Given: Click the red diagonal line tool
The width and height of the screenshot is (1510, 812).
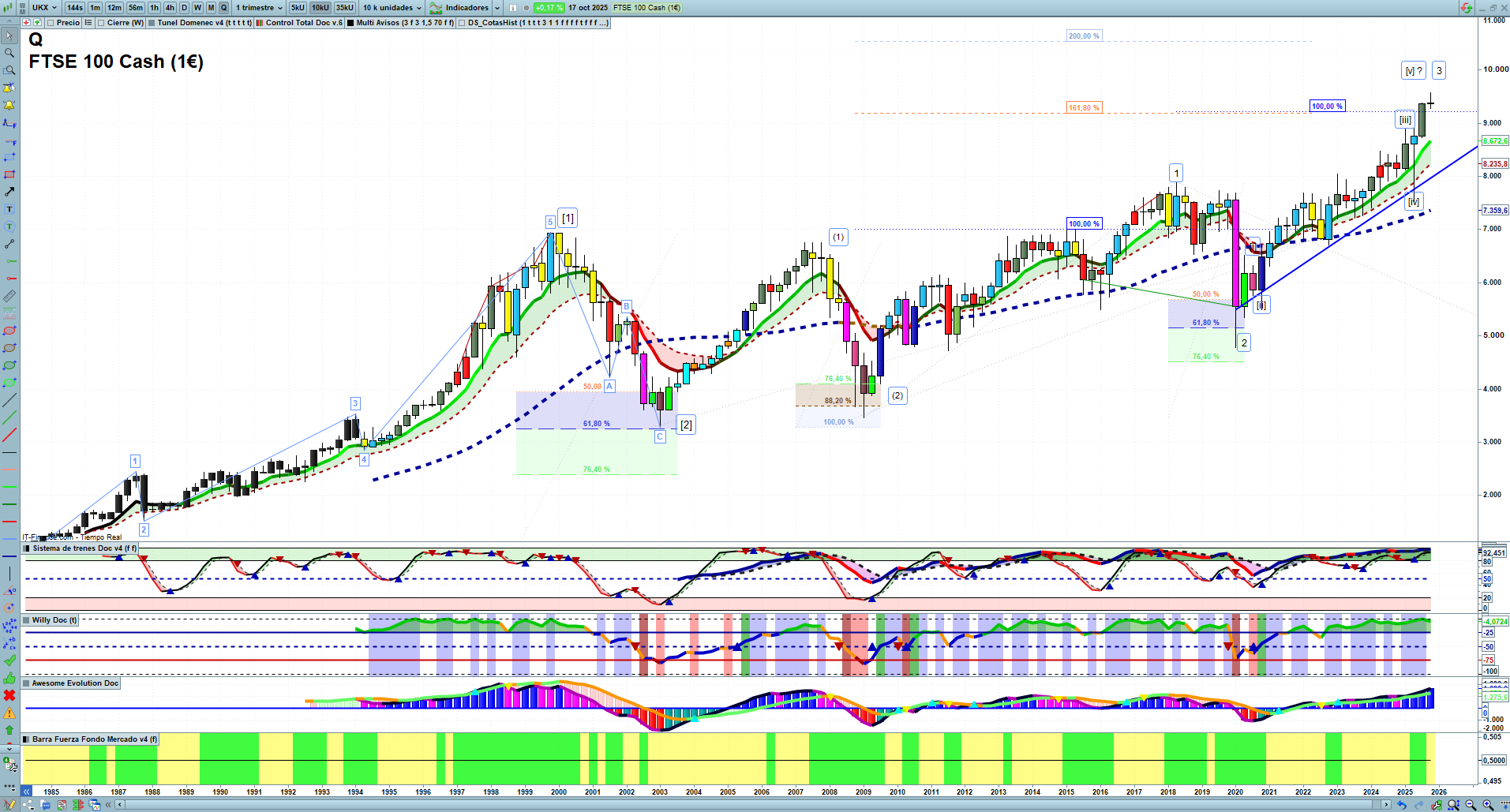Looking at the screenshot, I should tap(9, 435).
